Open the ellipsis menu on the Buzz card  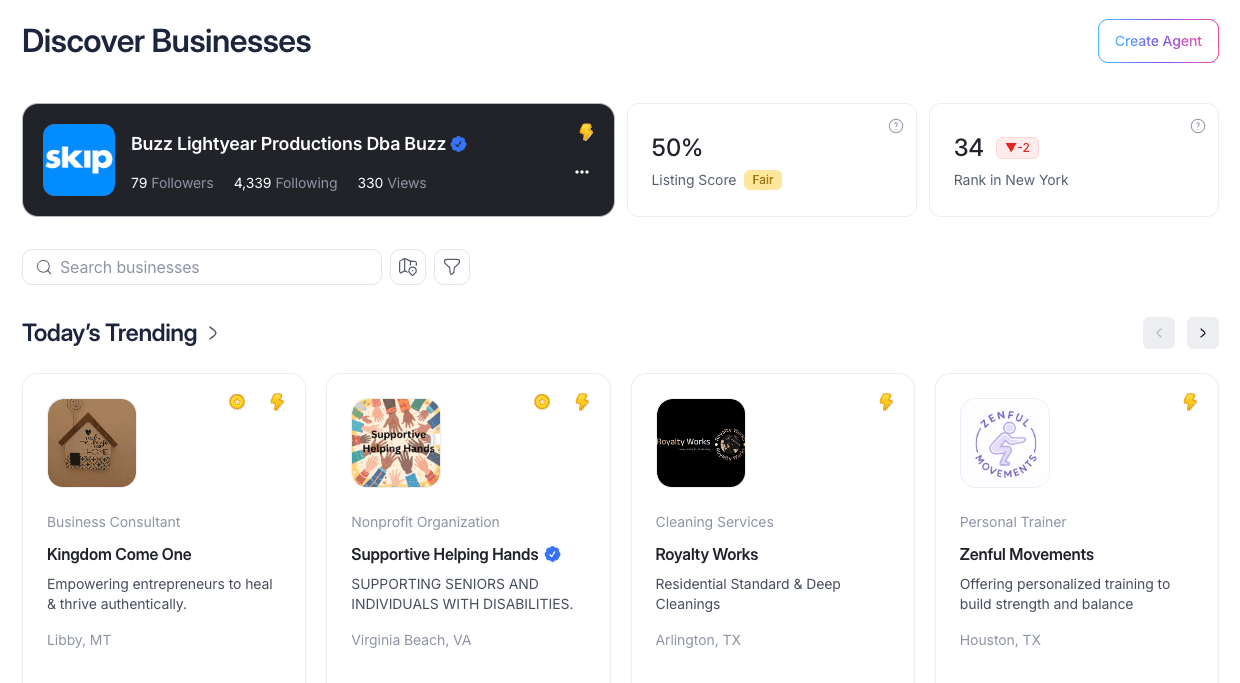tap(581, 171)
